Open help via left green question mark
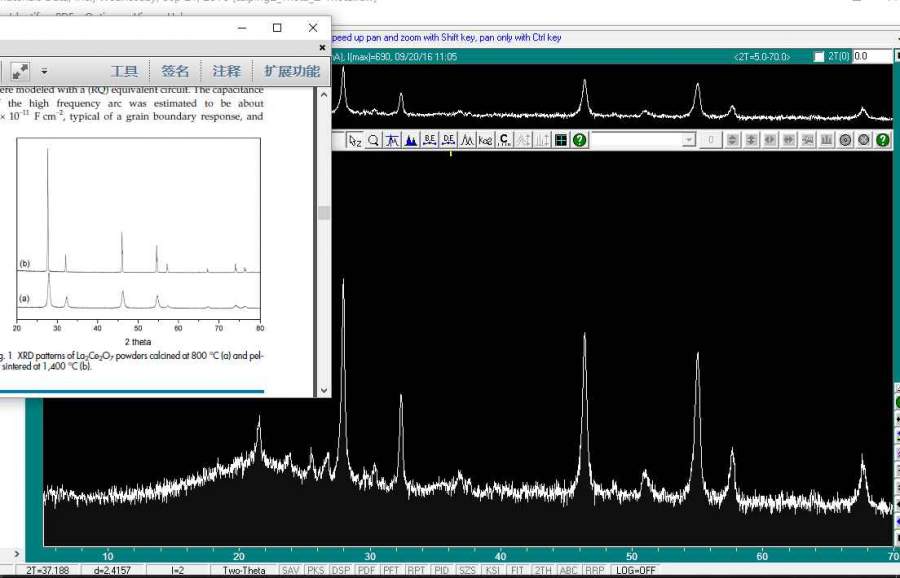This screenshot has width=900, height=578. pyautogui.click(x=580, y=140)
